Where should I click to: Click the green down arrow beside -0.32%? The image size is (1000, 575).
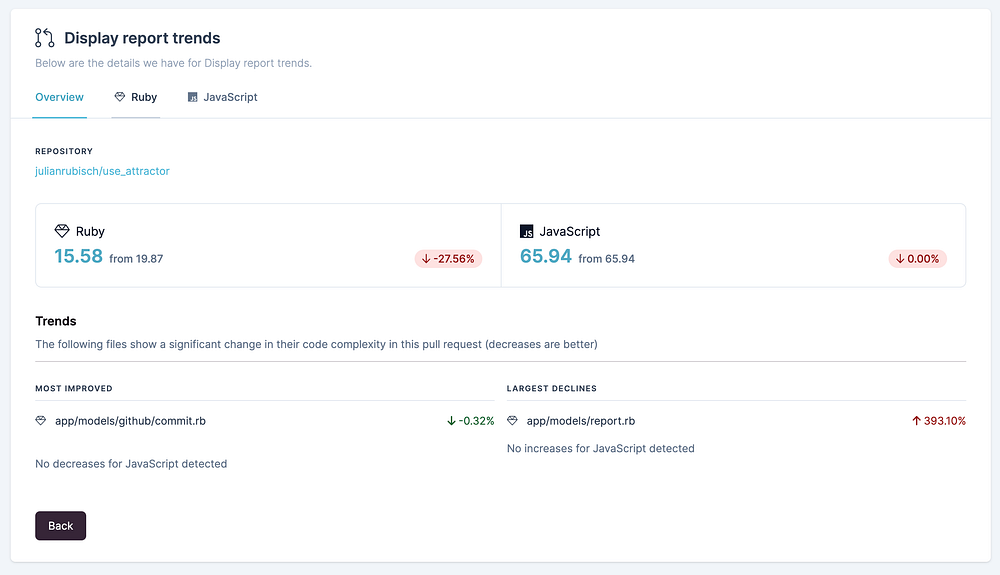click(452, 421)
